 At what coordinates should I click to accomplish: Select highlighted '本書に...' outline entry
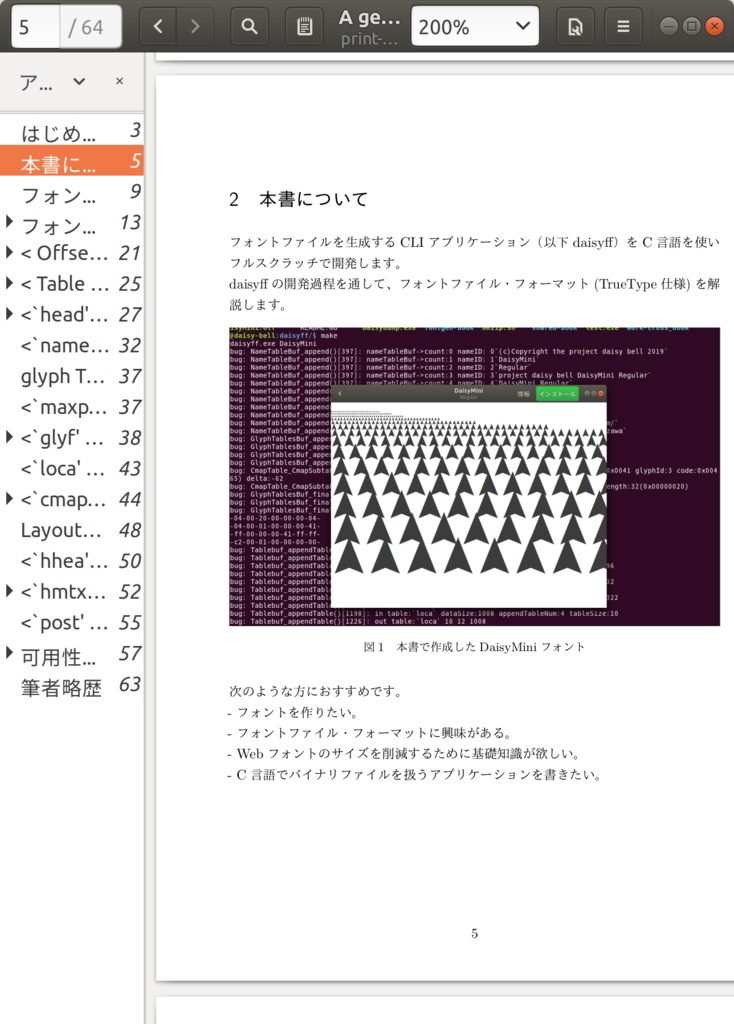pyautogui.click(x=72, y=161)
